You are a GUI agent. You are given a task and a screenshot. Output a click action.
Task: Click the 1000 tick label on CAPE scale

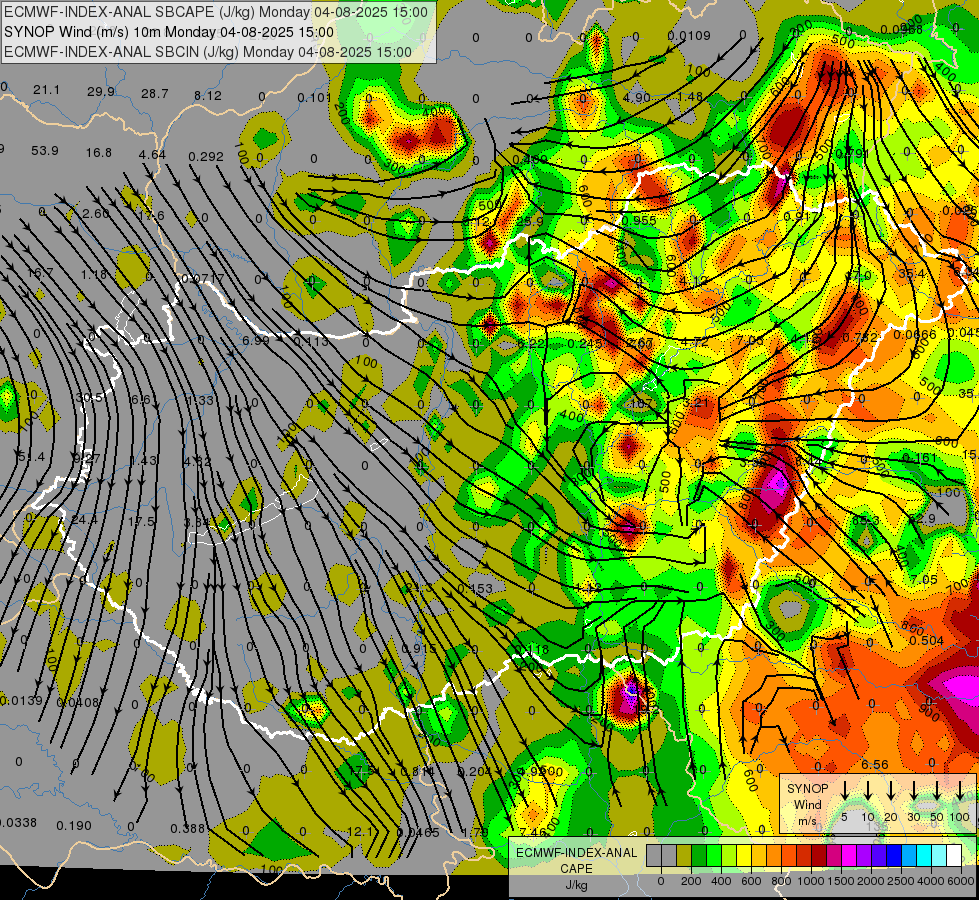coord(811,881)
